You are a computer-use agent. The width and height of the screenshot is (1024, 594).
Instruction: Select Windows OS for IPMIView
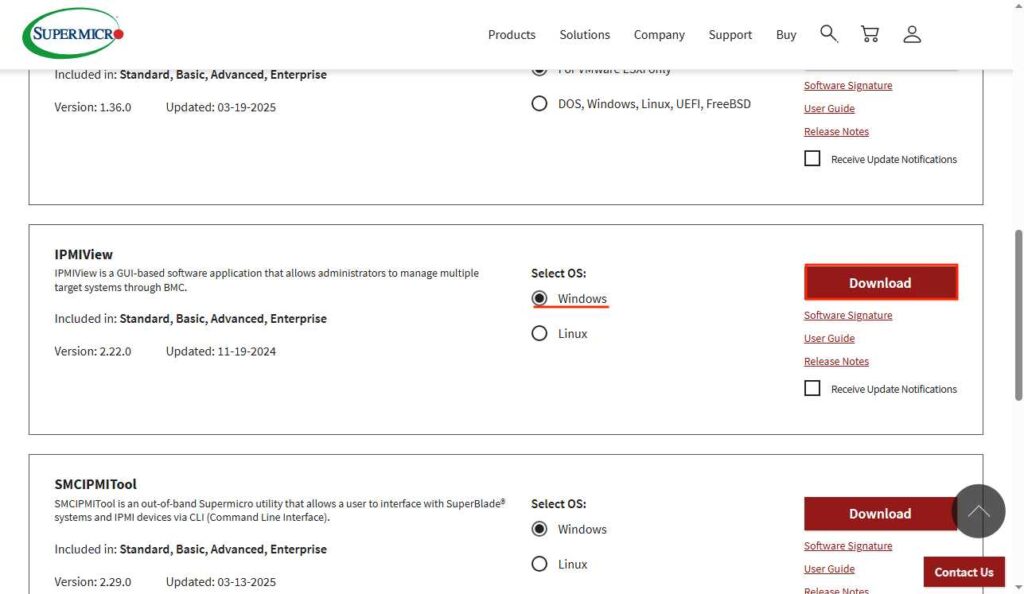tap(539, 298)
